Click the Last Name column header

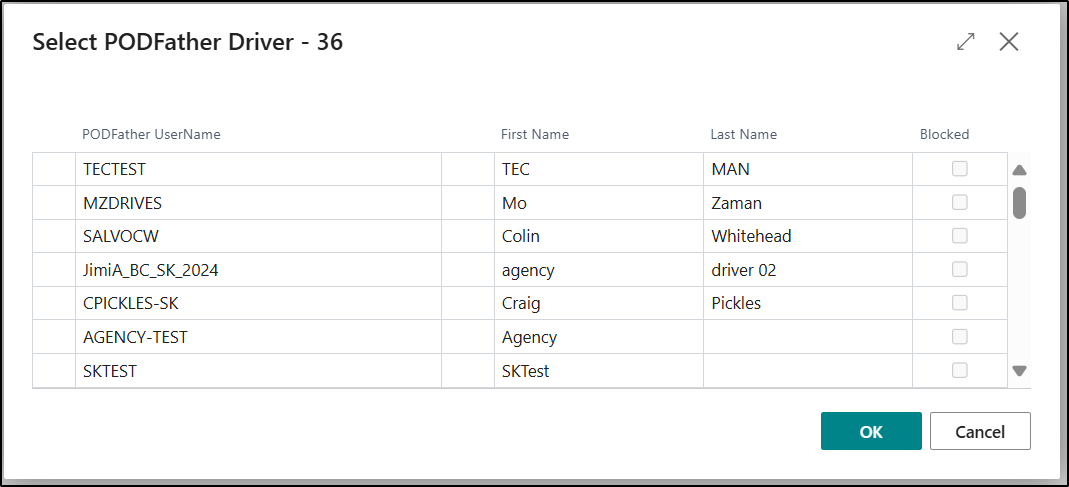(x=743, y=134)
